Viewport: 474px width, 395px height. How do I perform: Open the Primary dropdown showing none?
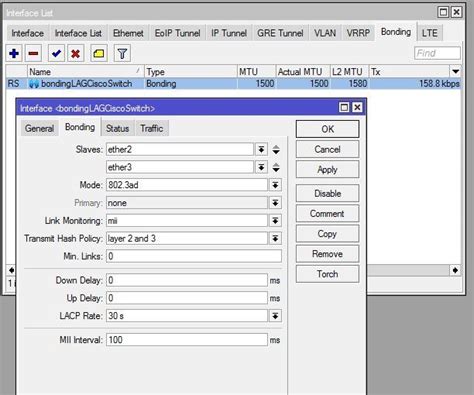coord(275,203)
